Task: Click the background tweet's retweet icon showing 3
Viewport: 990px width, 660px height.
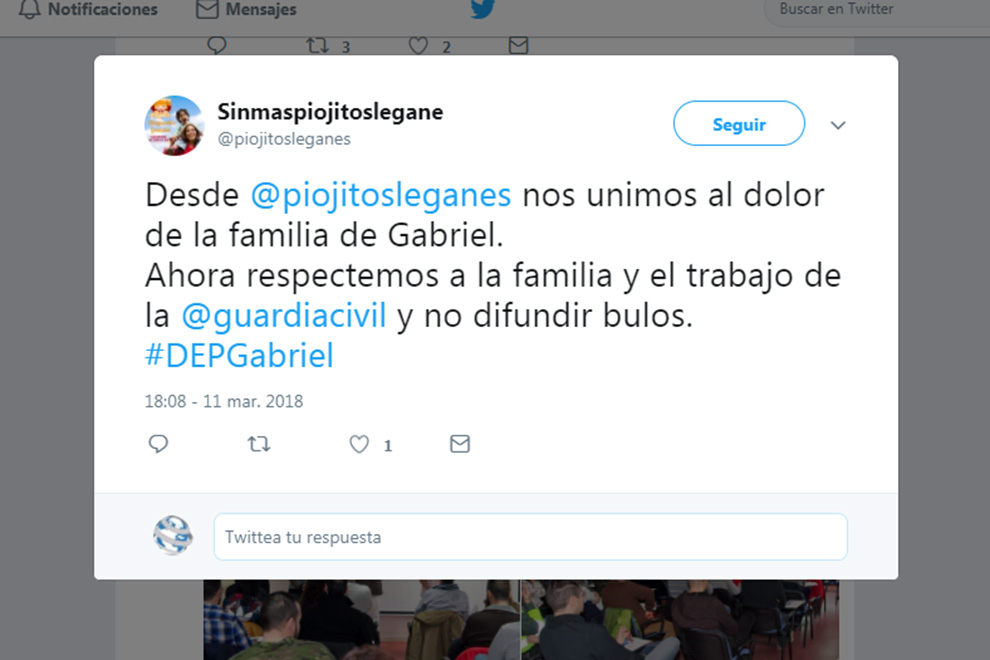Action: [x=318, y=45]
